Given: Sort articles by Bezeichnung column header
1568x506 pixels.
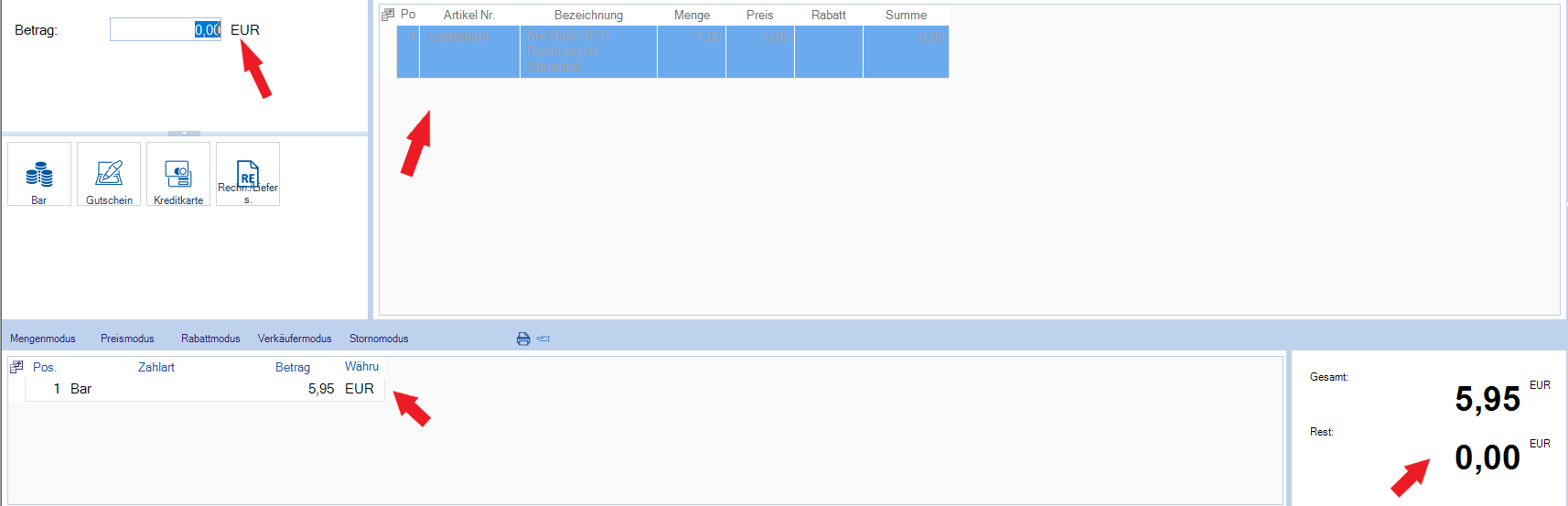Looking at the screenshot, I should [588, 15].
